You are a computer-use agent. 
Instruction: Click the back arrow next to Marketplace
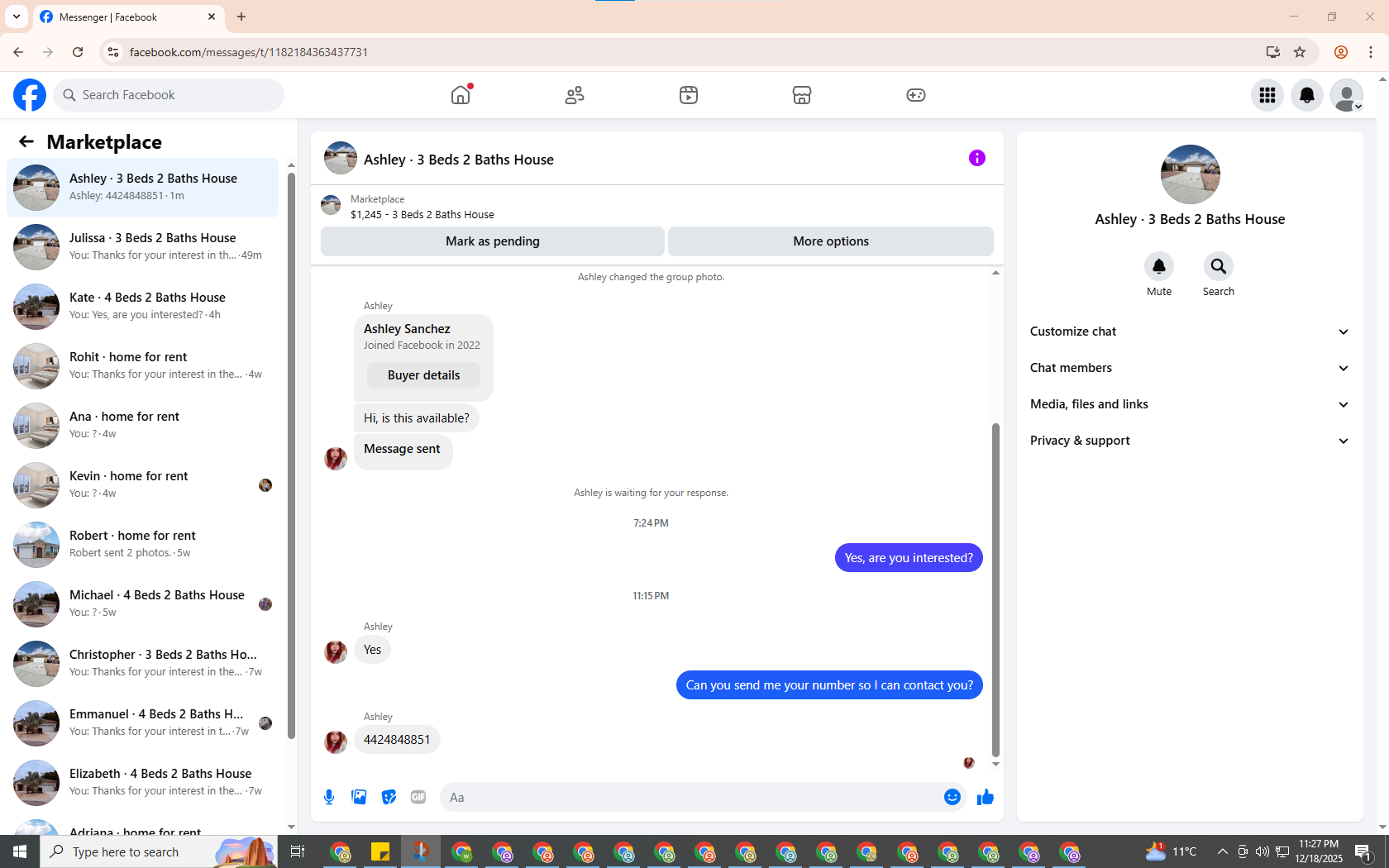26,141
